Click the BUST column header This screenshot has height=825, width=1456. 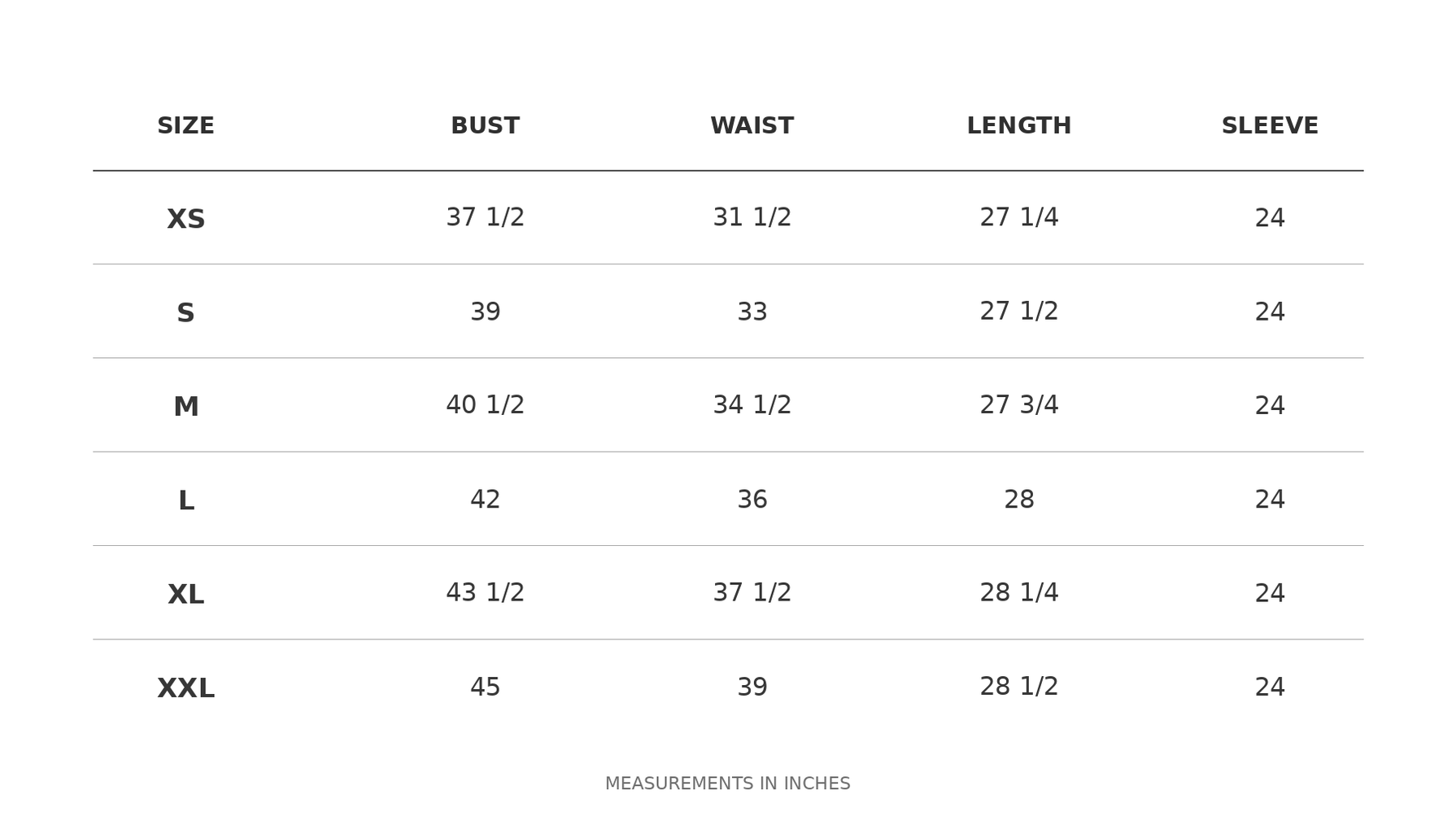click(x=485, y=126)
